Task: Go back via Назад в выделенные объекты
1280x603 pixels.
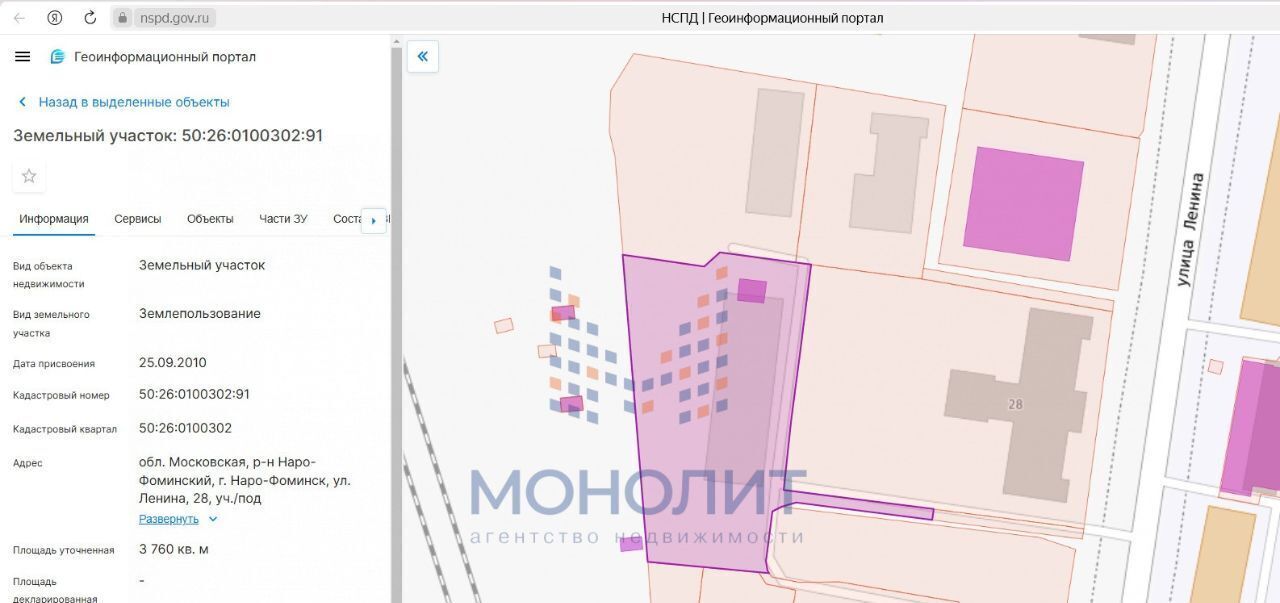Action: click(124, 102)
